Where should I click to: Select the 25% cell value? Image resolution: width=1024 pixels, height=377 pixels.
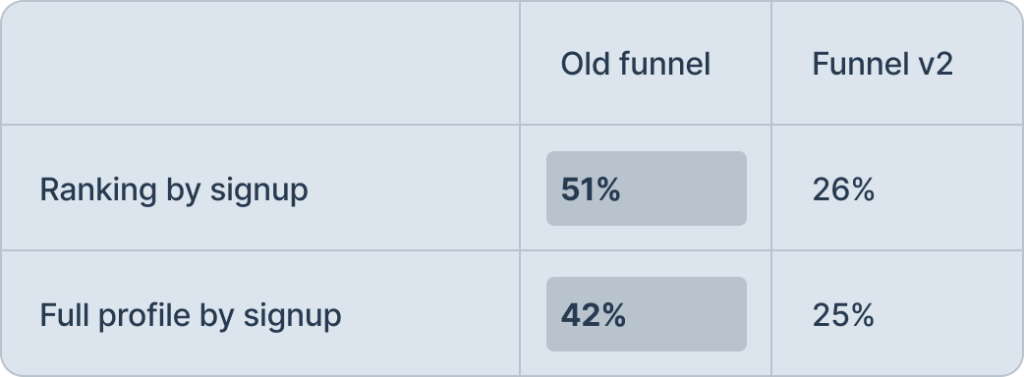pyautogui.click(x=843, y=316)
